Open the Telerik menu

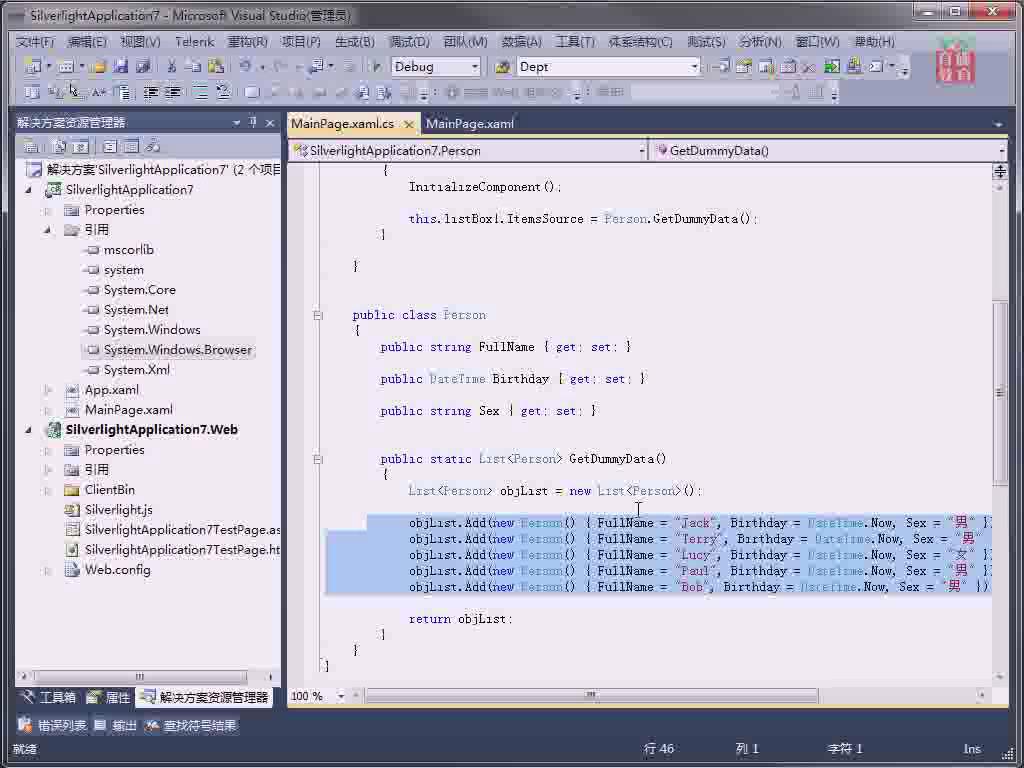click(195, 42)
